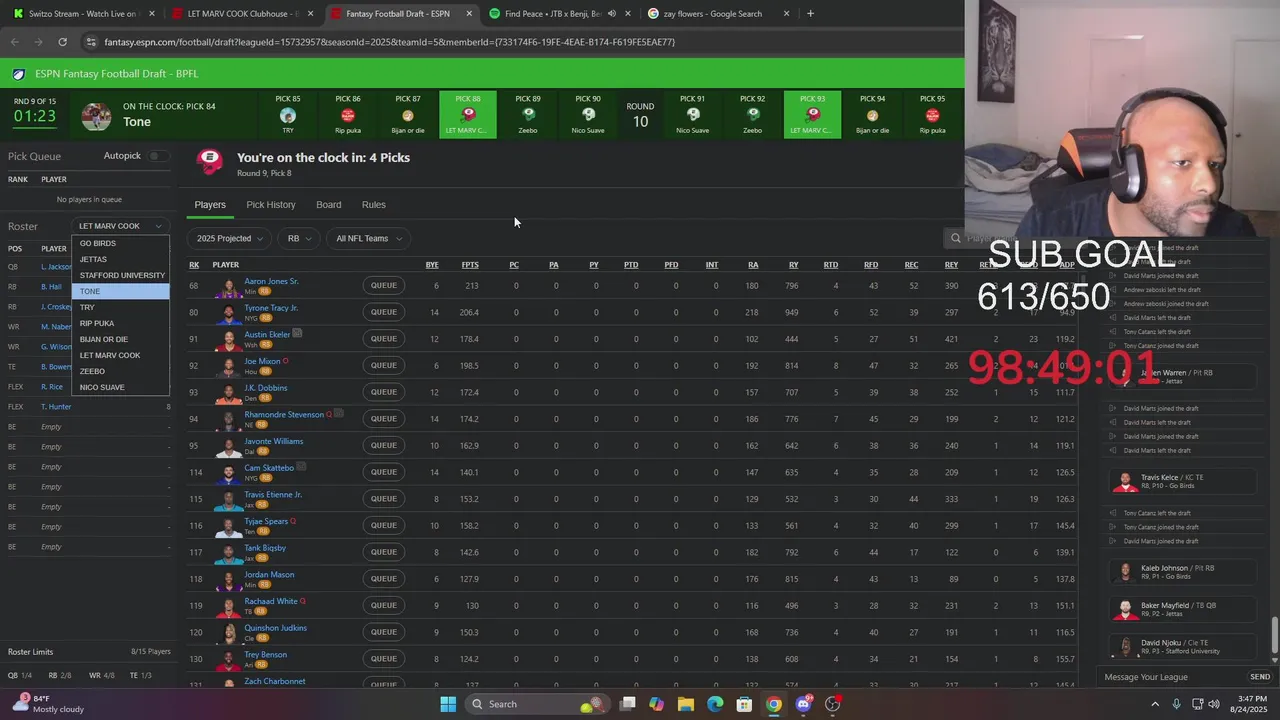Click the Pick 91 Nico Suave helmet icon

(692, 115)
